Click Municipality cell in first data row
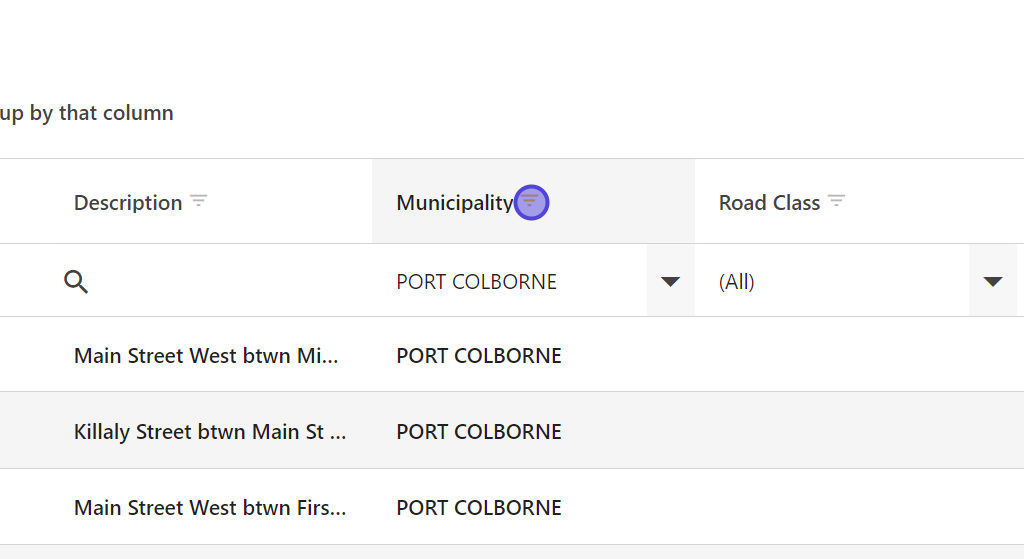This screenshot has height=559, width=1024. 479,356
